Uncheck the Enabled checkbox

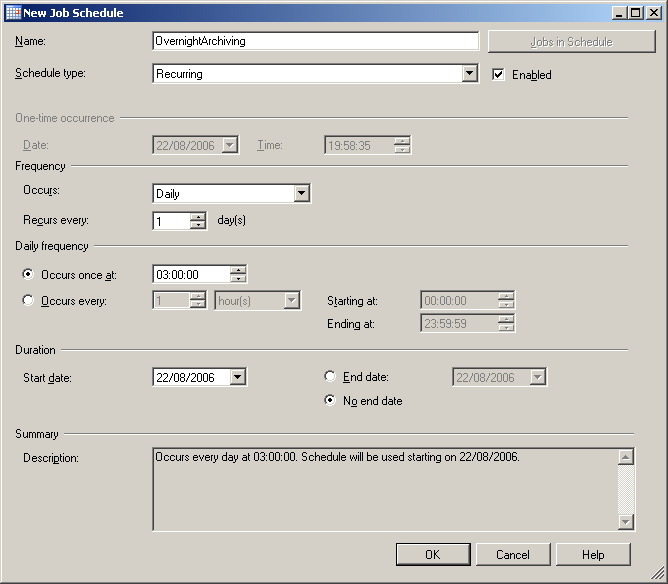pyautogui.click(x=498, y=74)
